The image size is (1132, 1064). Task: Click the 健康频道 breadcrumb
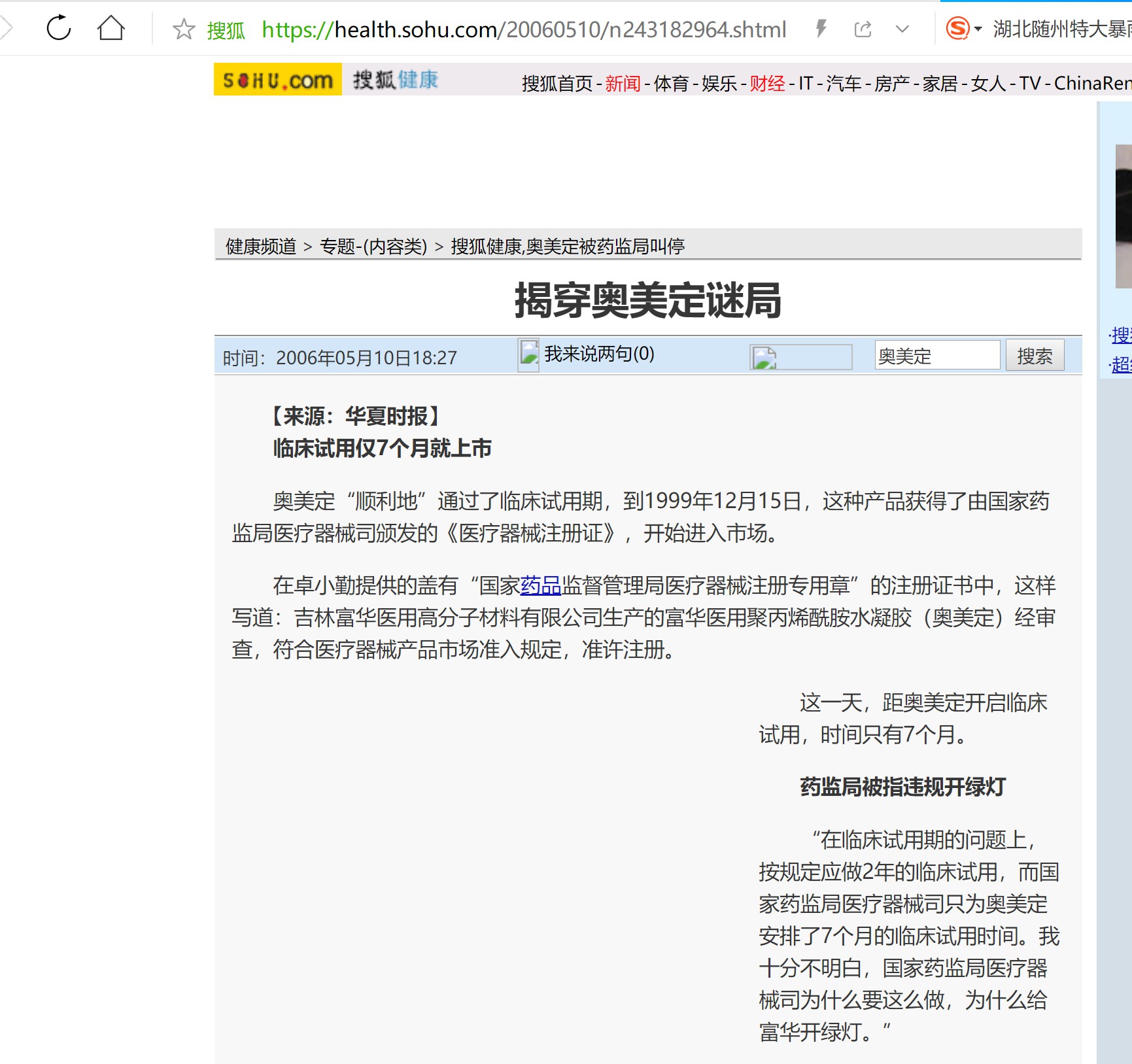tap(261, 247)
